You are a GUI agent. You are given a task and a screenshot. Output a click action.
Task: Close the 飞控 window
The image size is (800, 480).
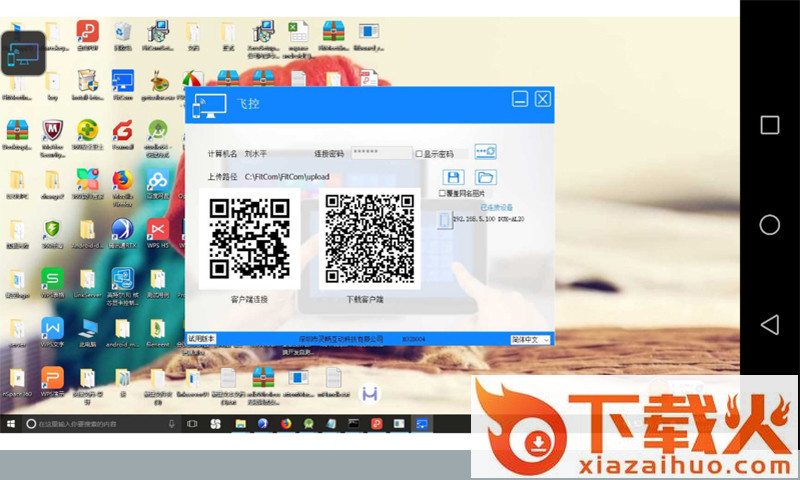point(542,99)
